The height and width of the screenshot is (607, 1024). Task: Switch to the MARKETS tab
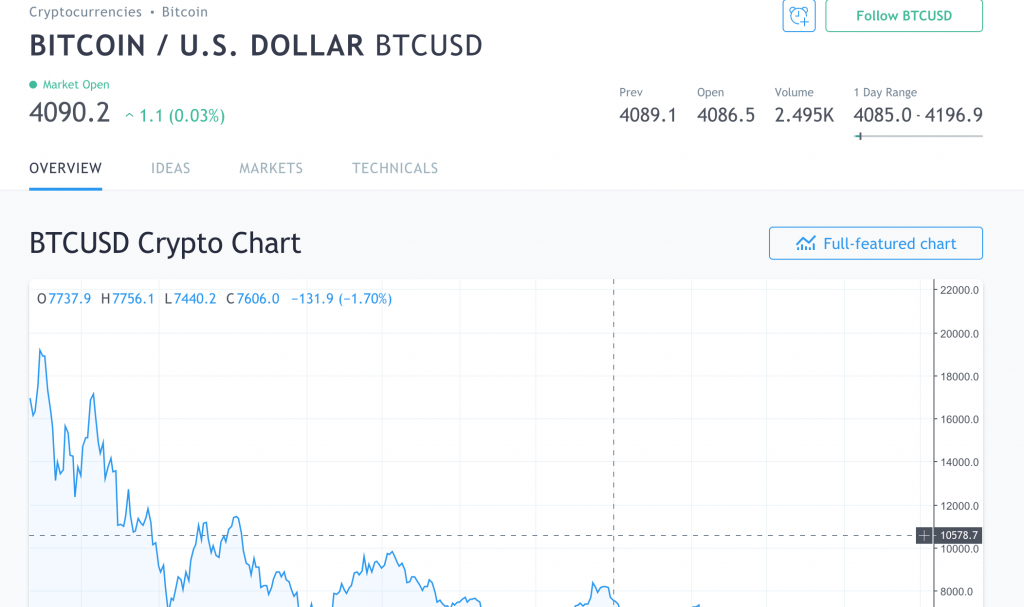[x=271, y=169]
